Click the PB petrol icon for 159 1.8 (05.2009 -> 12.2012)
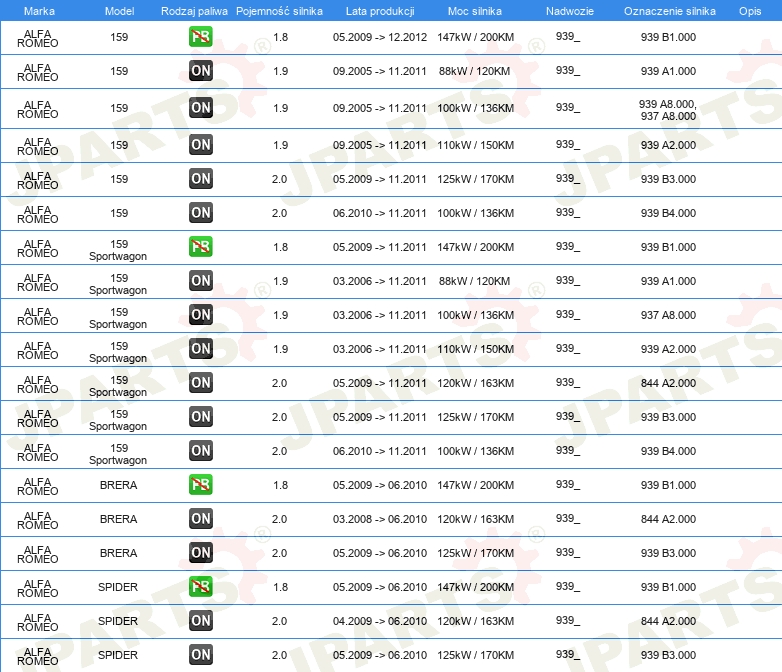The height and width of the screenshot is (672, 782). 200,37
